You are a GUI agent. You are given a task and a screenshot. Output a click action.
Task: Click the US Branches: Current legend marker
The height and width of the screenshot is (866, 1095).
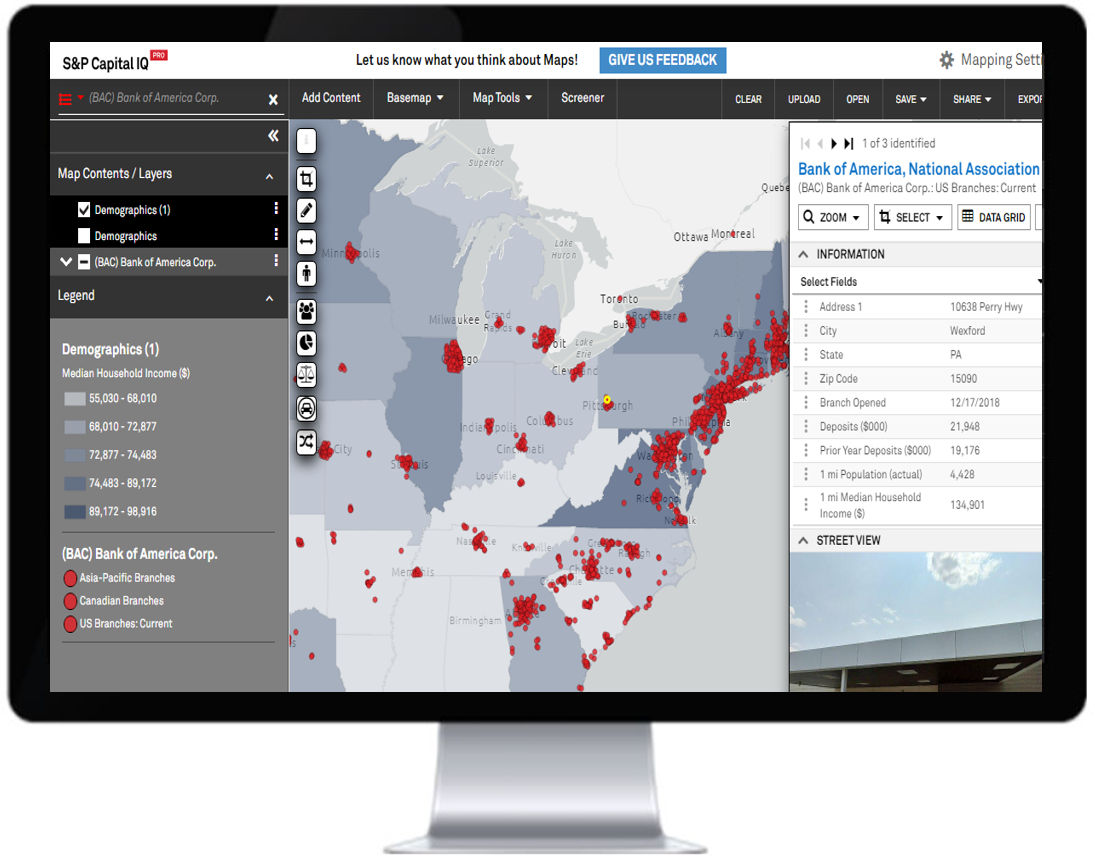70,624
